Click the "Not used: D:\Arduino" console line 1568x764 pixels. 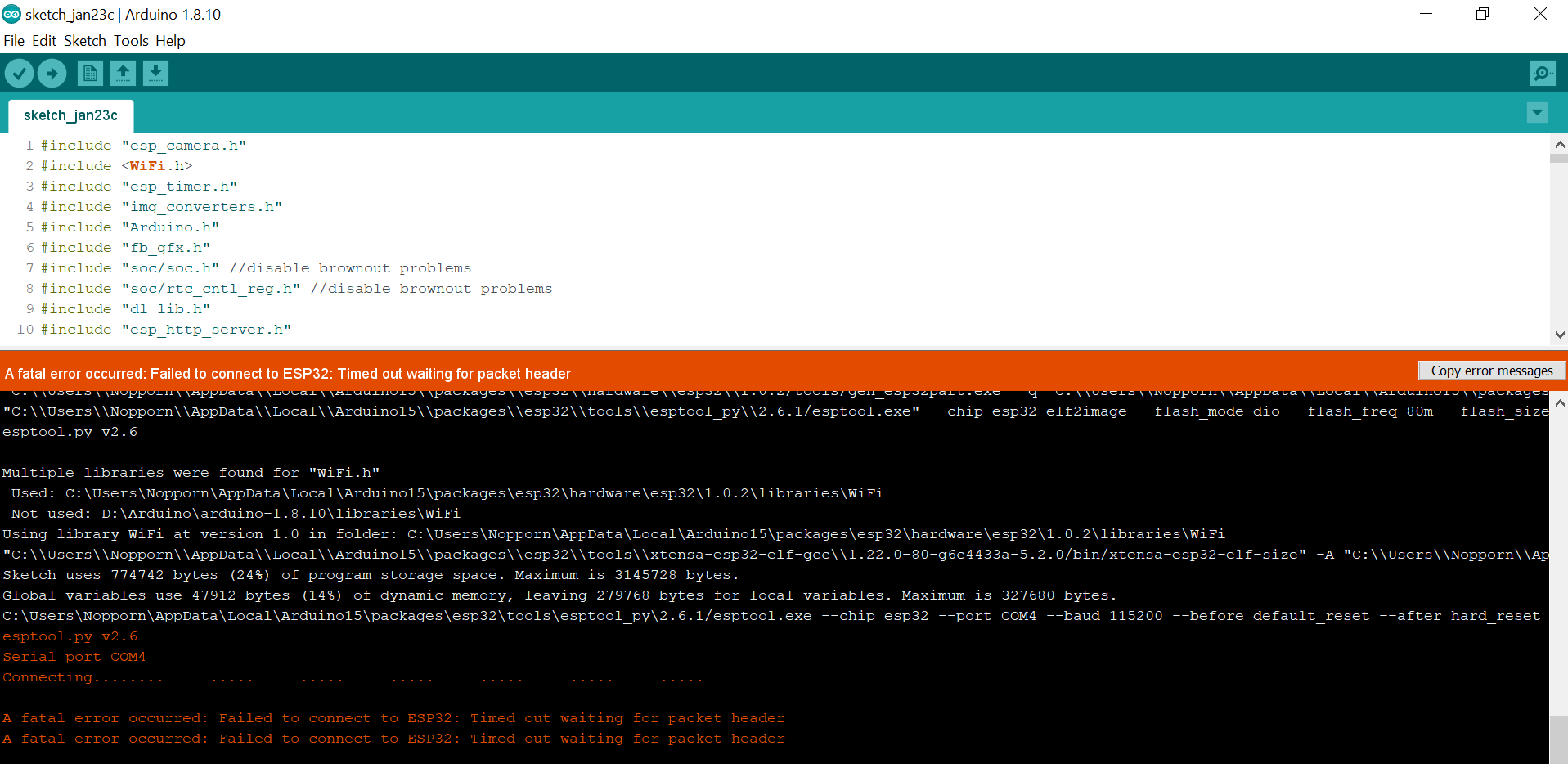click(236, 514)
